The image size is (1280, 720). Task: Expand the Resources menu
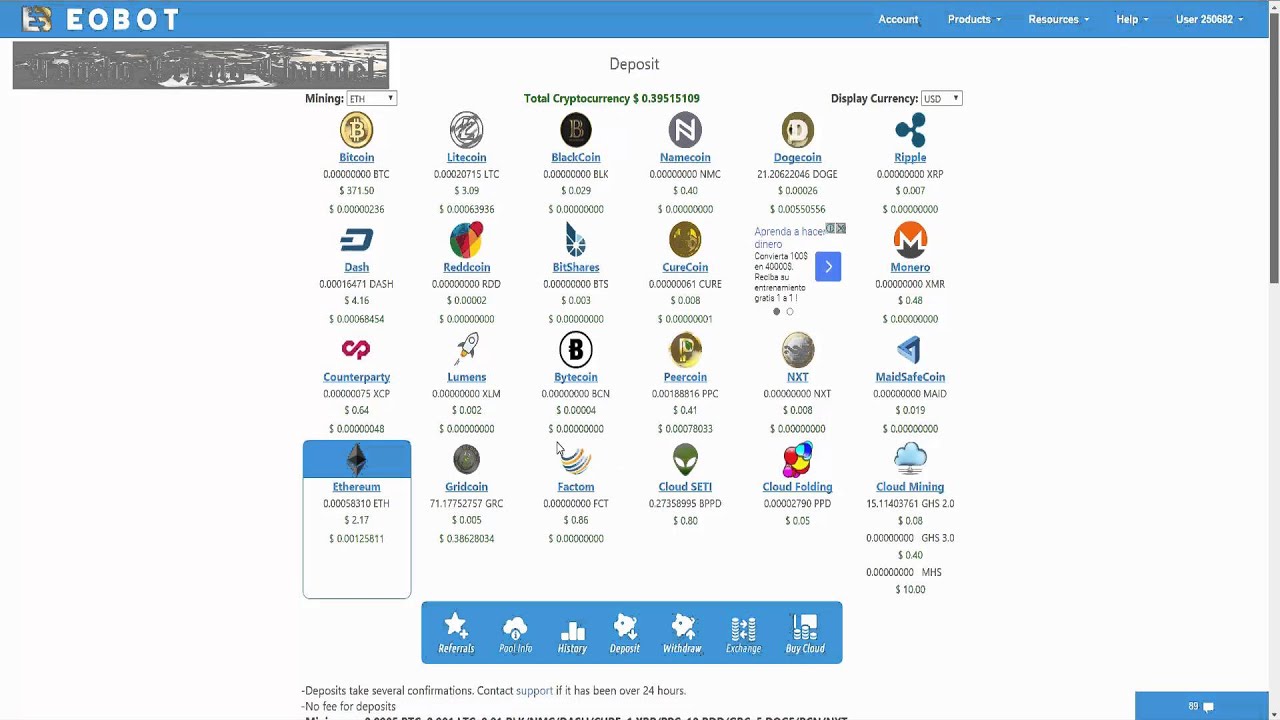click(x=1058, y=19)
